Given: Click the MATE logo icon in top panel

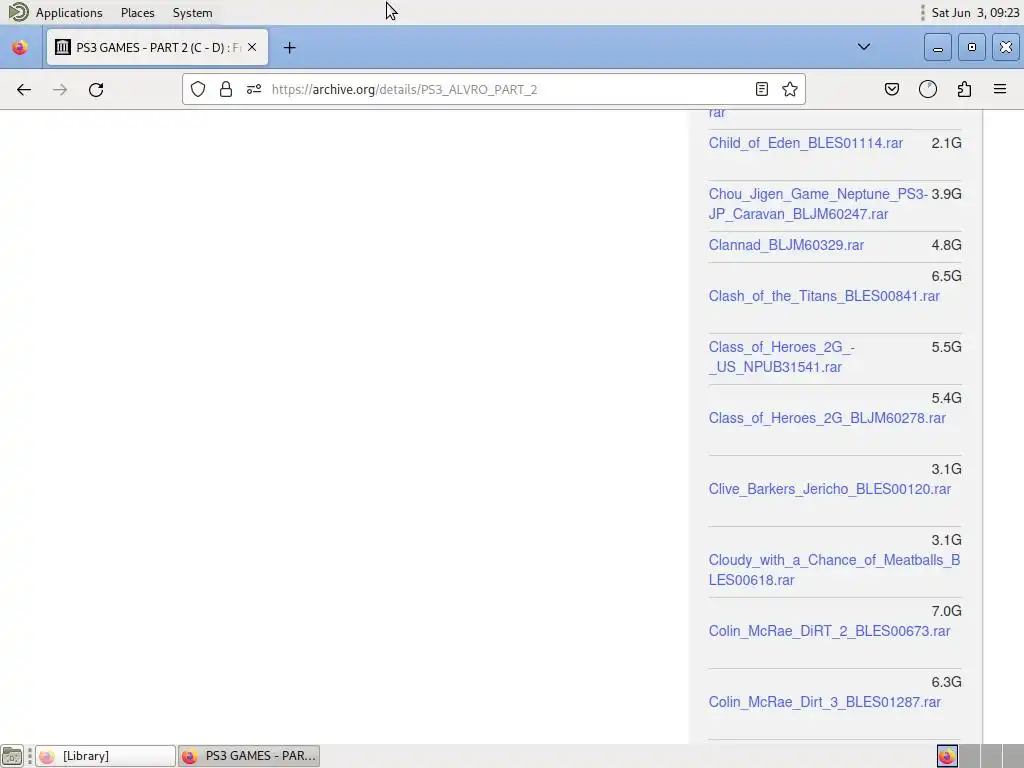Looking at the screenshot, I should (x=18, y=12).
